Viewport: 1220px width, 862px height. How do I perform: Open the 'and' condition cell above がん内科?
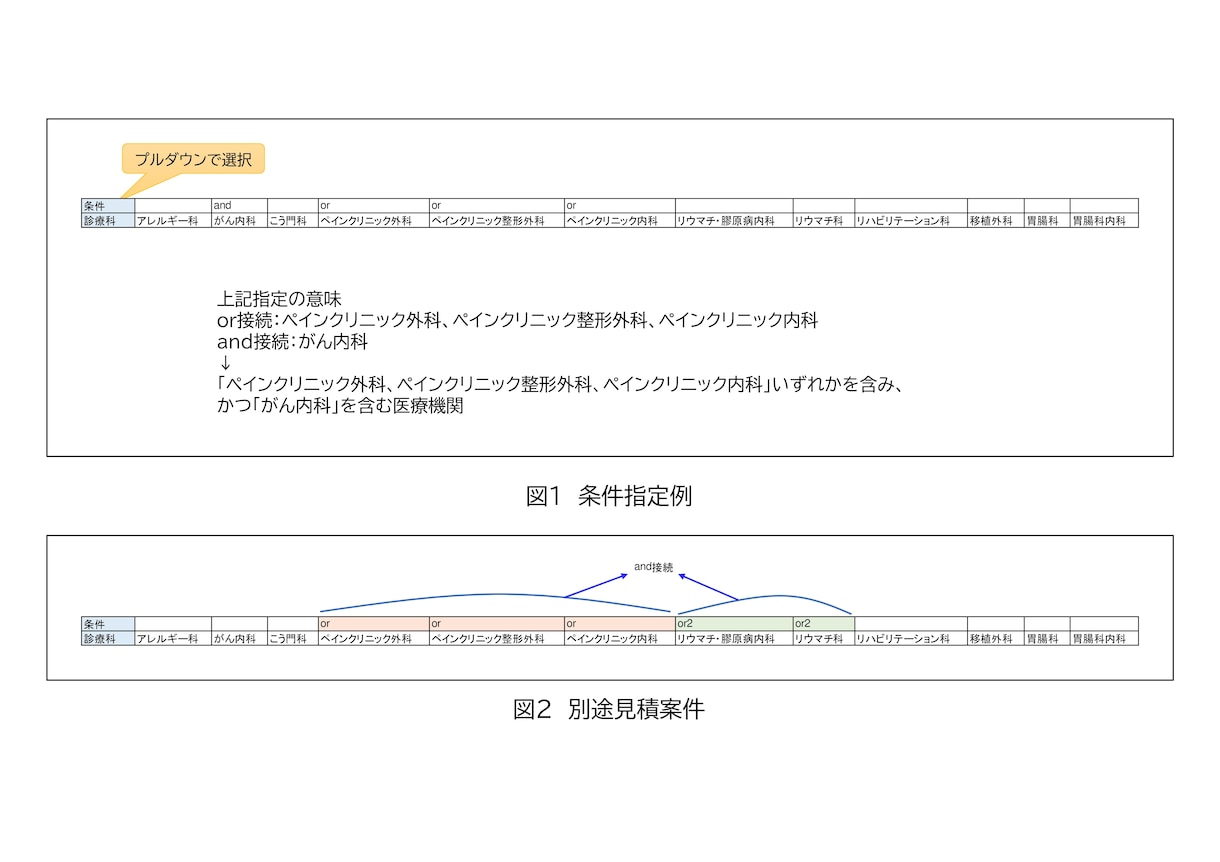(x=239, y=206)
